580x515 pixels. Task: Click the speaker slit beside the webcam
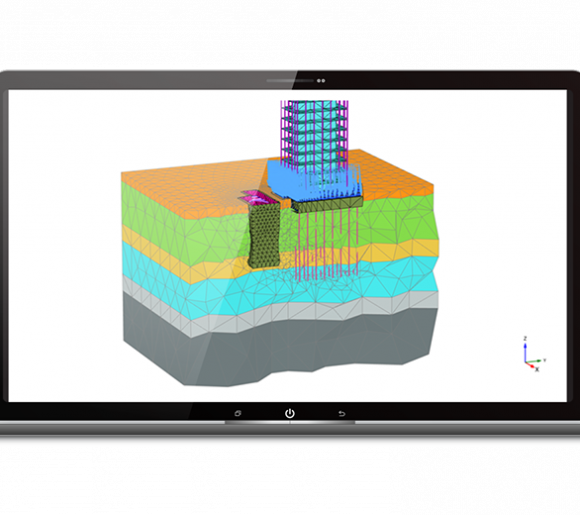290,81
